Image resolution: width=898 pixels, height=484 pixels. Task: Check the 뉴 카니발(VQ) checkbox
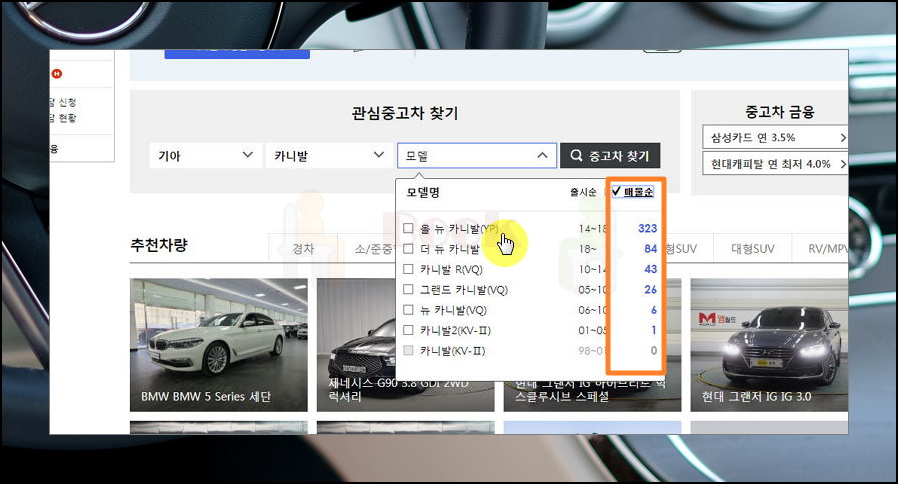[x=408, y=310]
